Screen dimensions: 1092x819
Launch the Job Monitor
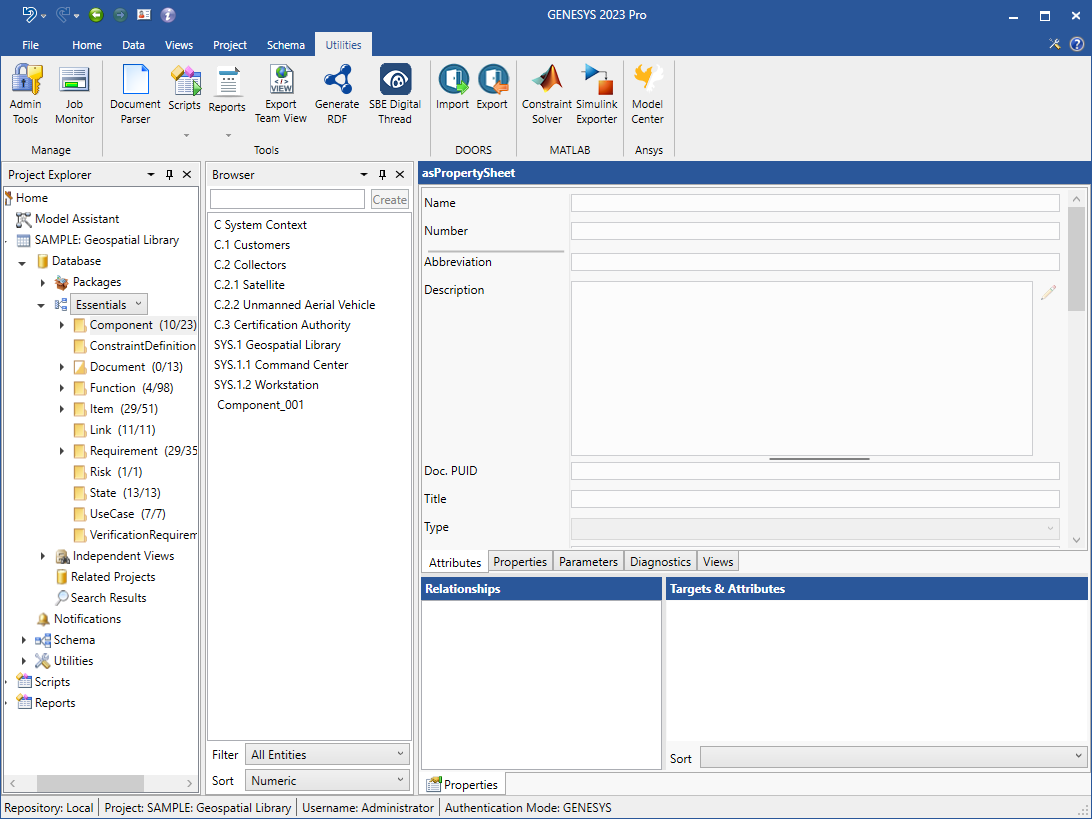74,95
